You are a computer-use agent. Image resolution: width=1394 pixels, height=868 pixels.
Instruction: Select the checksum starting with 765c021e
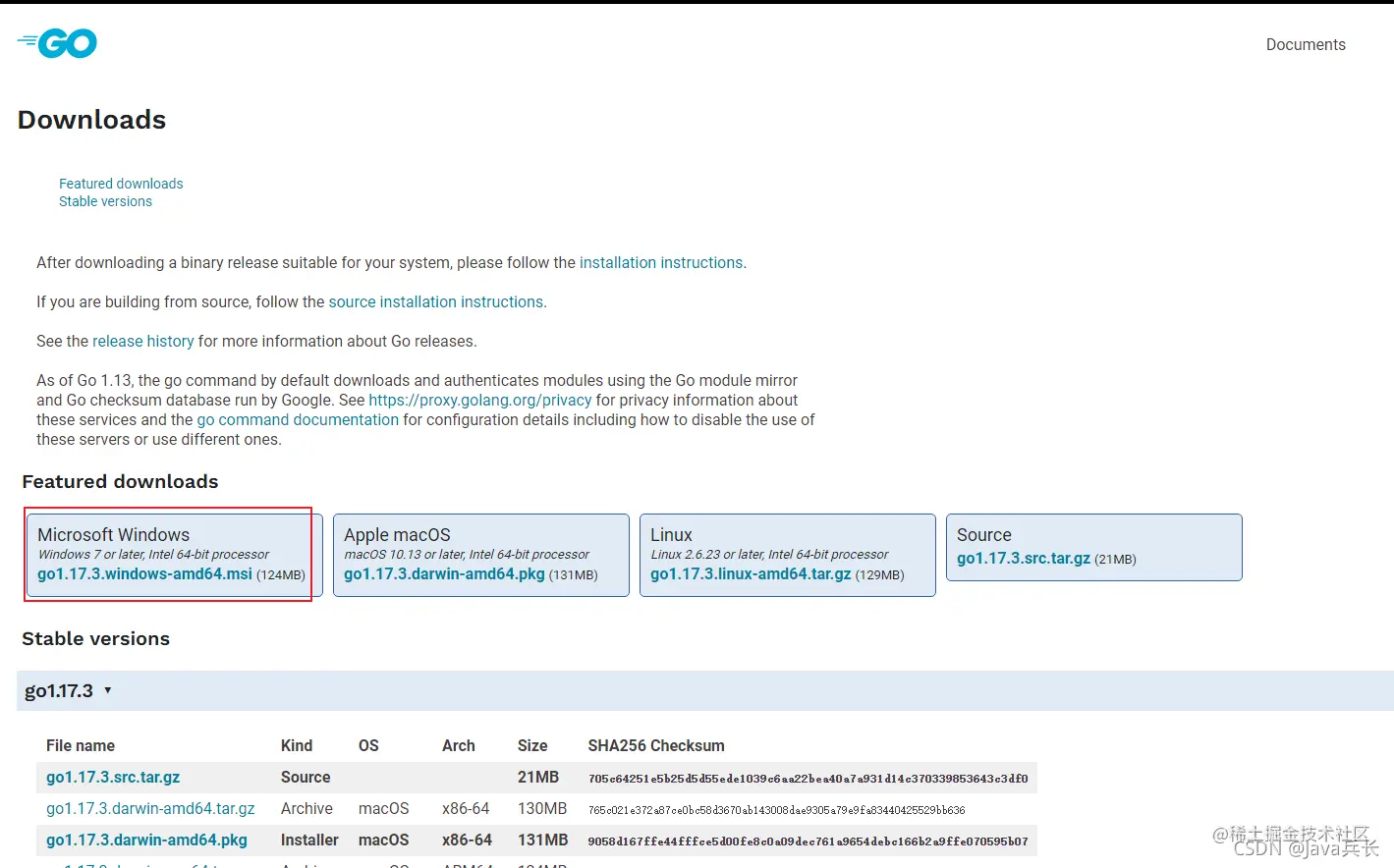776,810
